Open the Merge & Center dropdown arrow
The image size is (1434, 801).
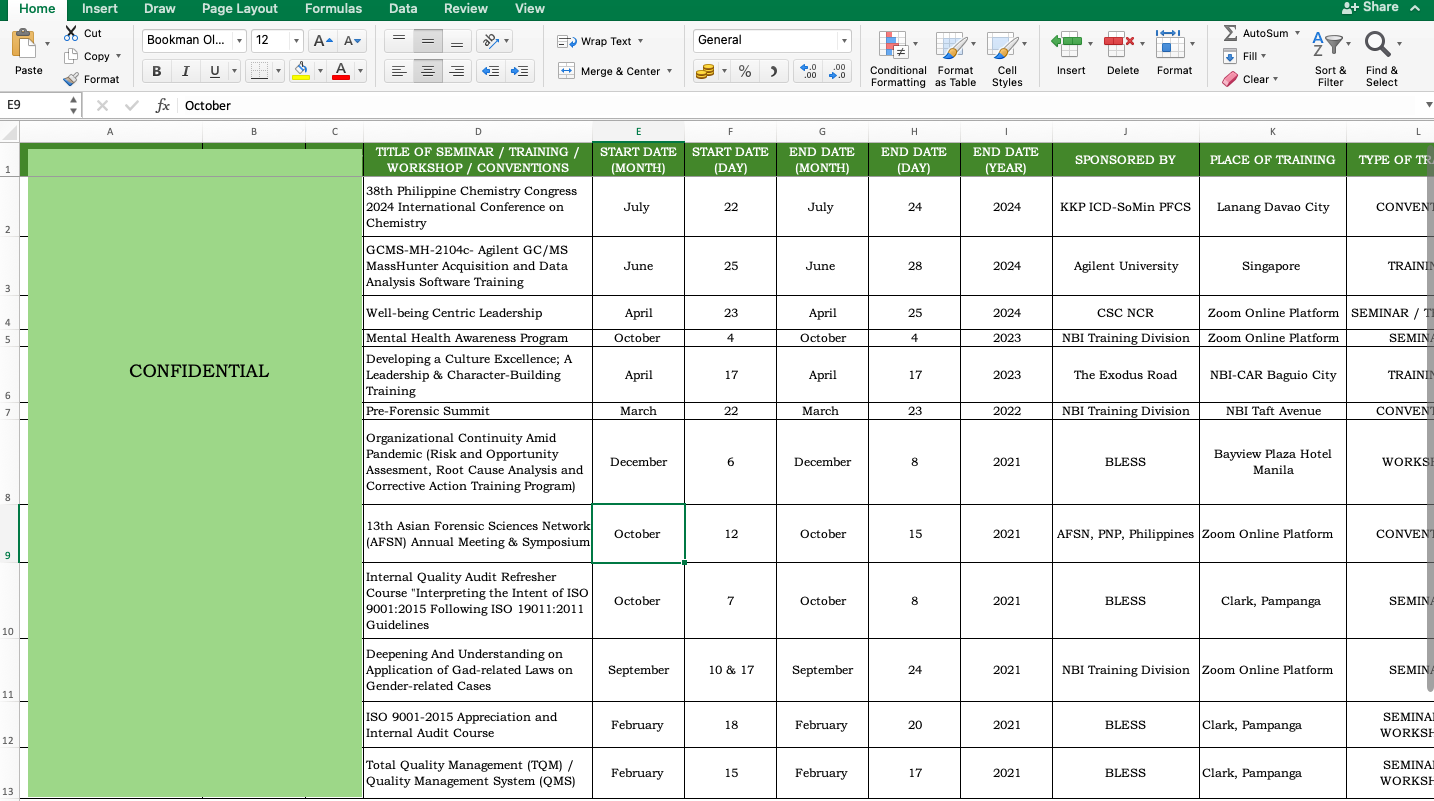coord(669,71)
